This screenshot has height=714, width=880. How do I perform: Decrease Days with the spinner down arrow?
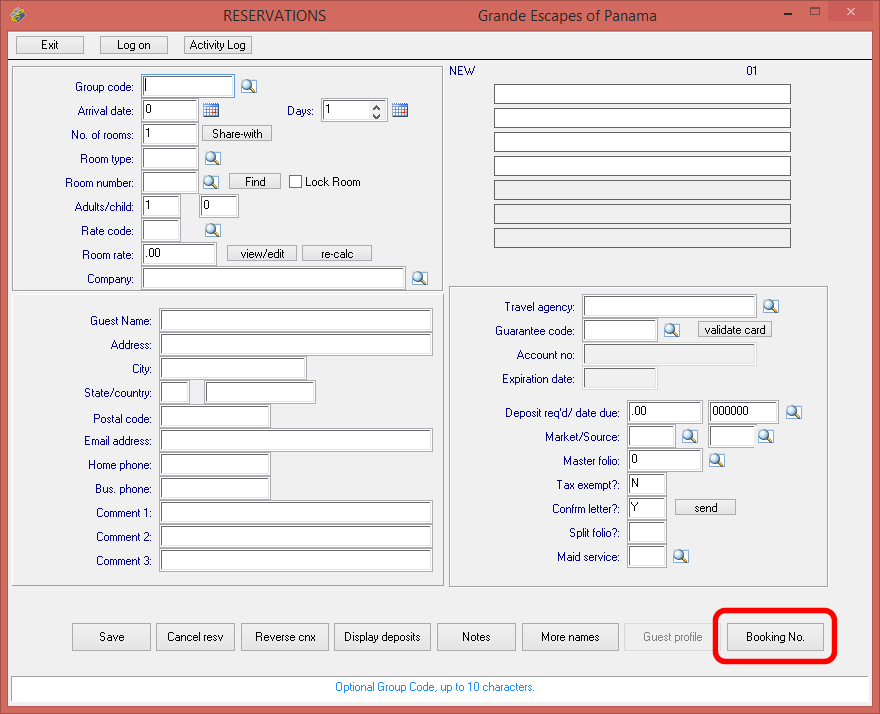[x=376, y=115]
